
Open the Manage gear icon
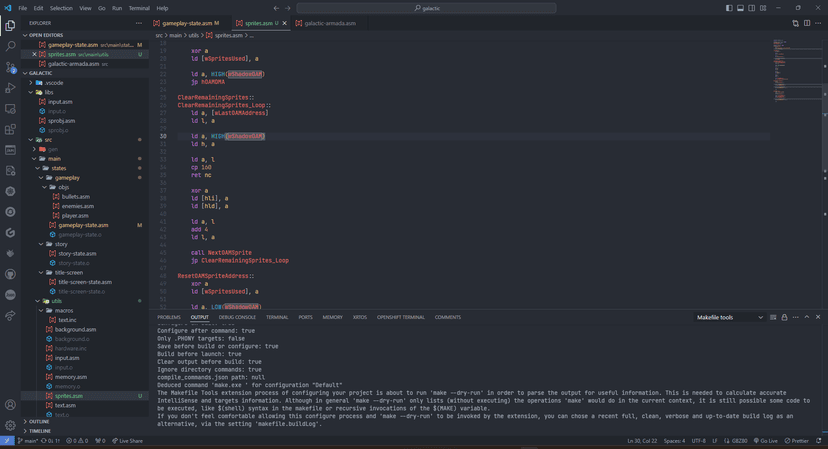click(11, 425)
